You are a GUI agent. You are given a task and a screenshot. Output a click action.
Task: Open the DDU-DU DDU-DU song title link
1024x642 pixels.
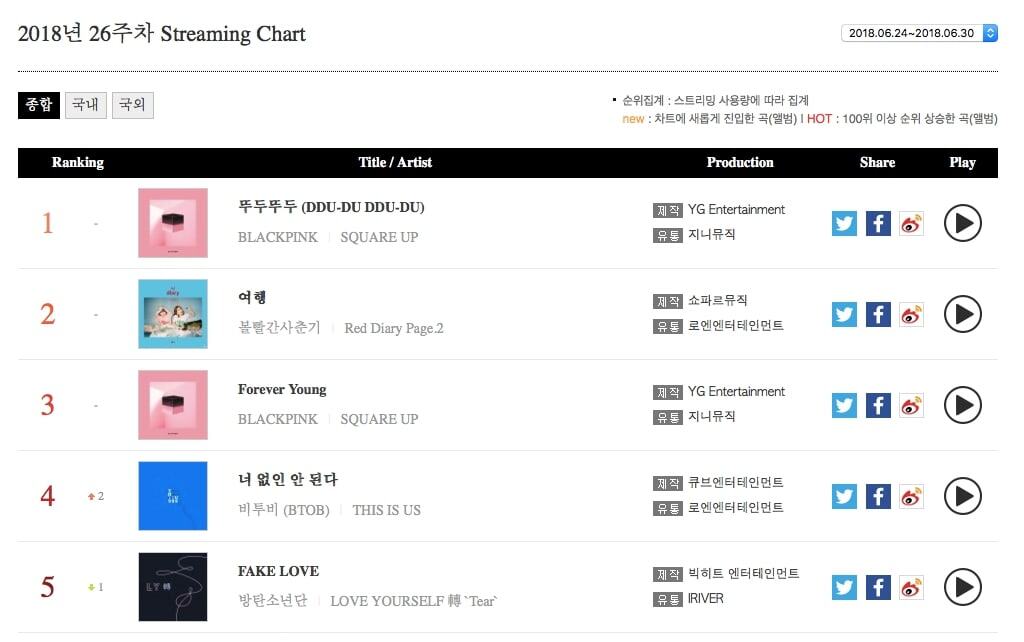pos(331,207)
